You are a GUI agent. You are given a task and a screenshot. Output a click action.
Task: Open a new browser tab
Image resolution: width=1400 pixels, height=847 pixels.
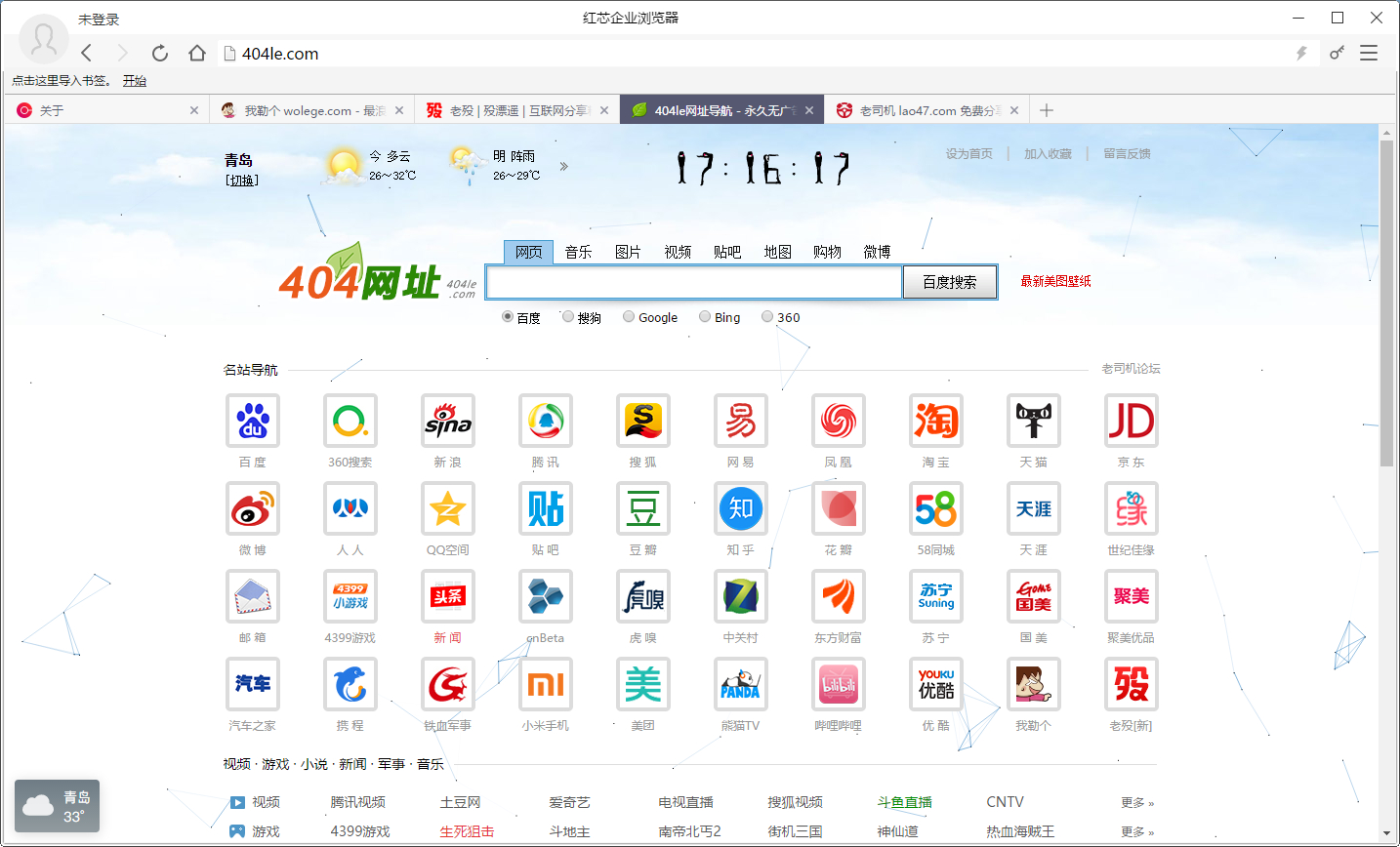tap(1047, 110)
